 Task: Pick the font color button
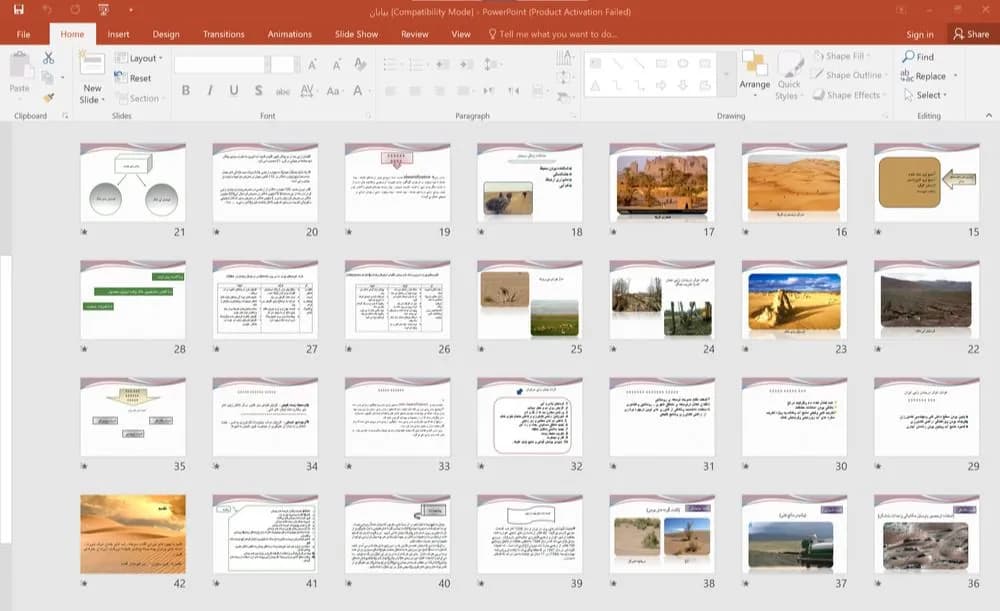[x=359, y=91]
